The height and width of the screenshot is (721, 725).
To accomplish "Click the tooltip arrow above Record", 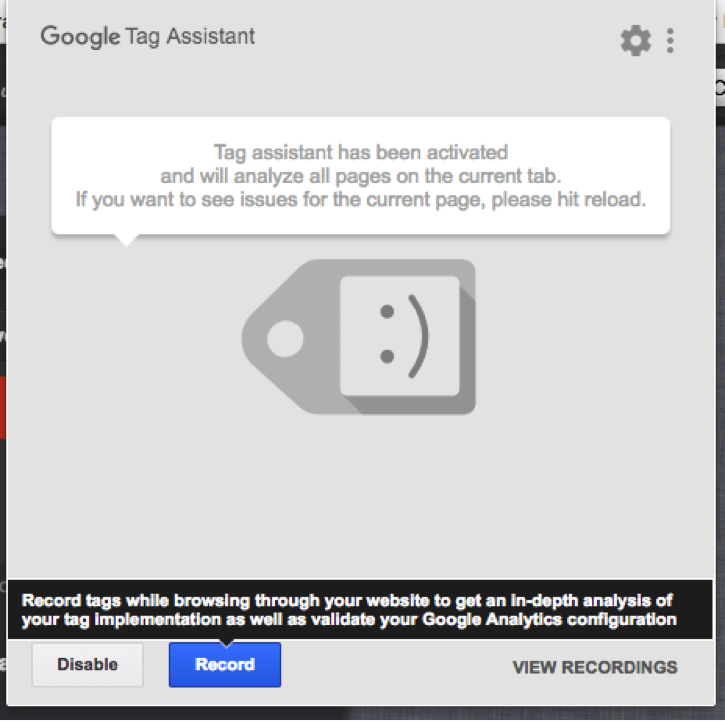I will click(x=226, y=643).
